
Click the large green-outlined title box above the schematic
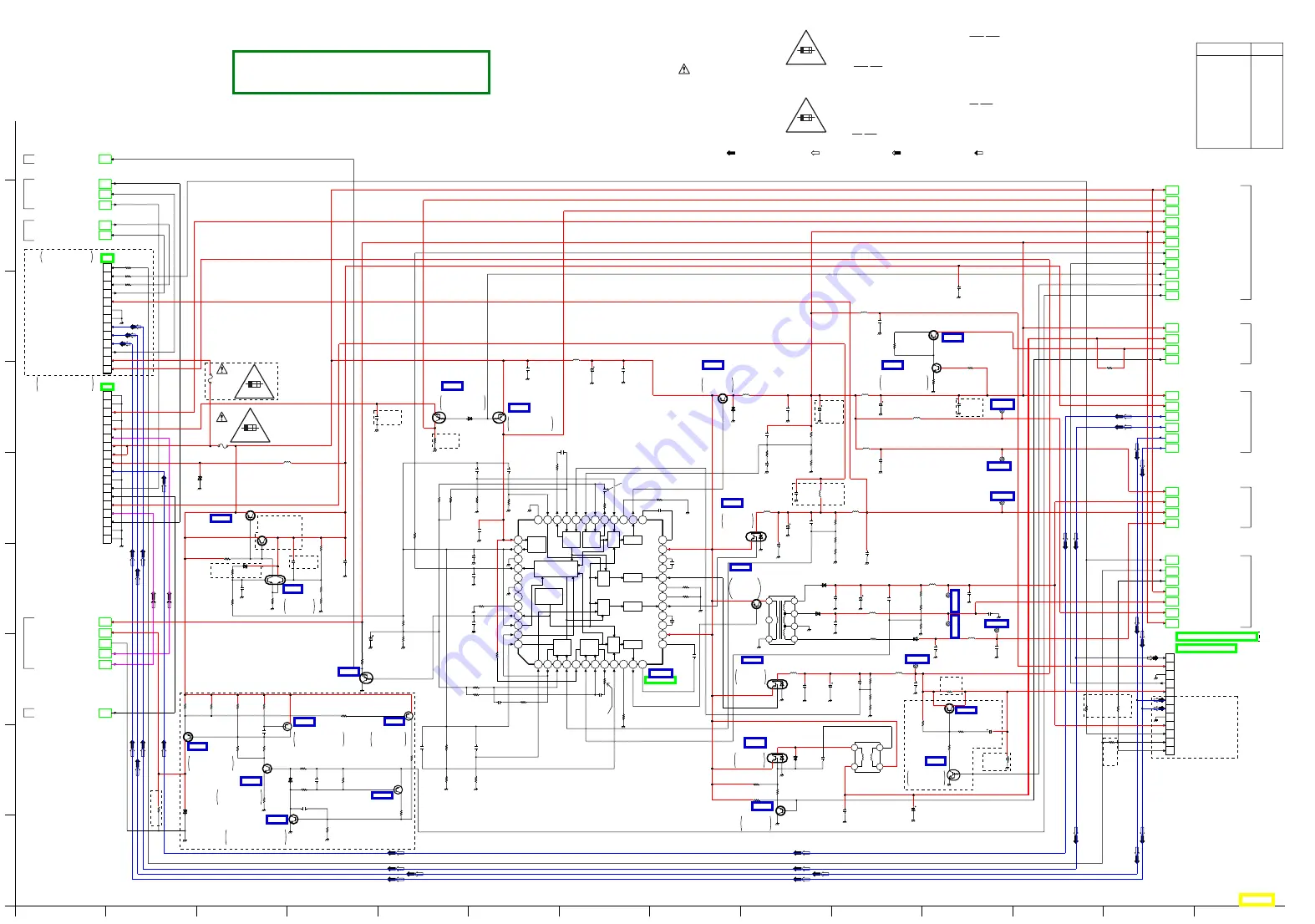click(361, 72)
